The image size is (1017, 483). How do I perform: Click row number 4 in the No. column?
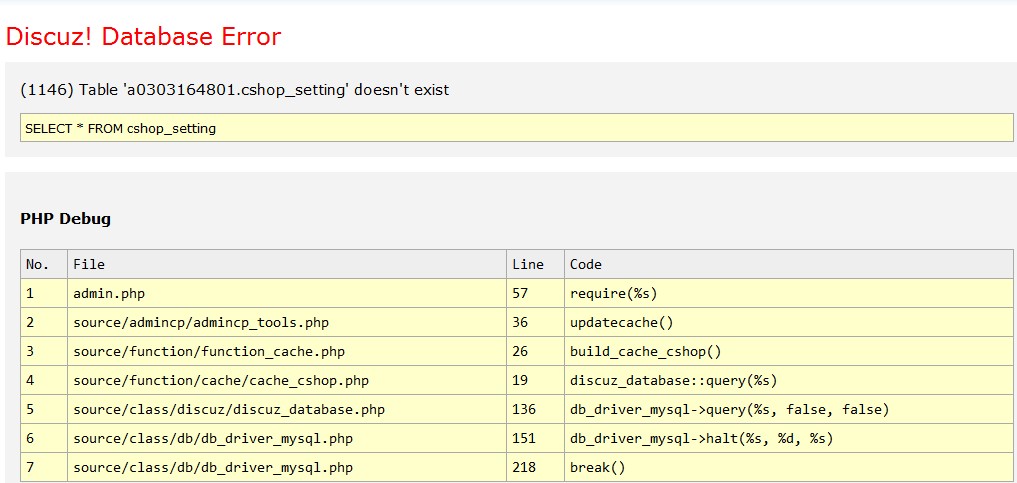(43, 381)
